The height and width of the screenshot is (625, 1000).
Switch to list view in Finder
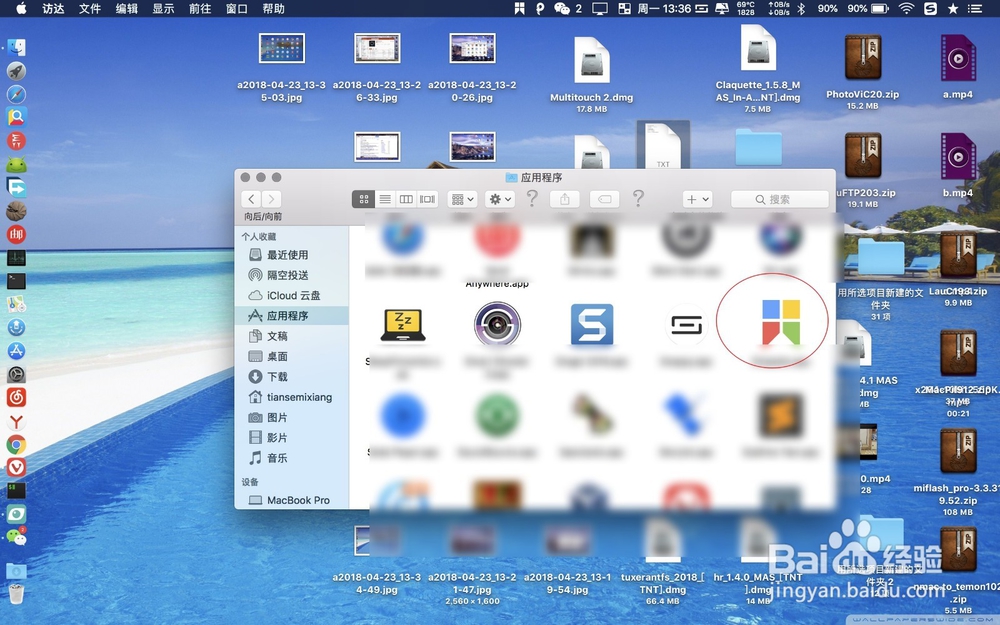(x=385, y=199)
